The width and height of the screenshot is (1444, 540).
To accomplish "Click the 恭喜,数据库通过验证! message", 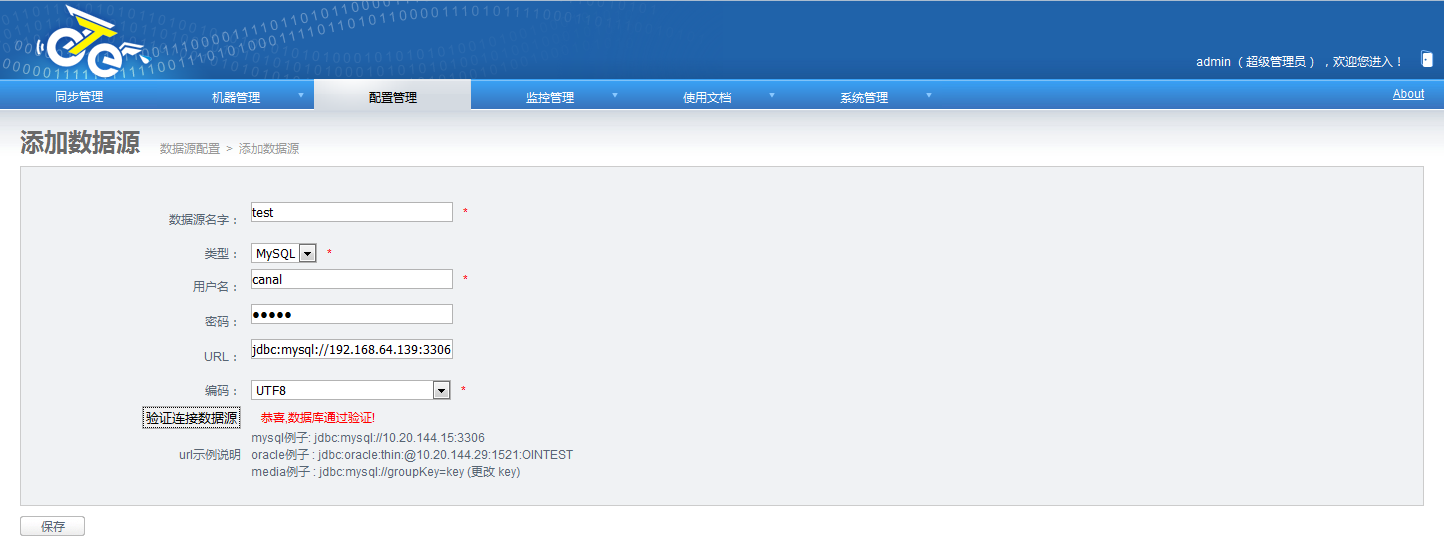I will point(318,417).
